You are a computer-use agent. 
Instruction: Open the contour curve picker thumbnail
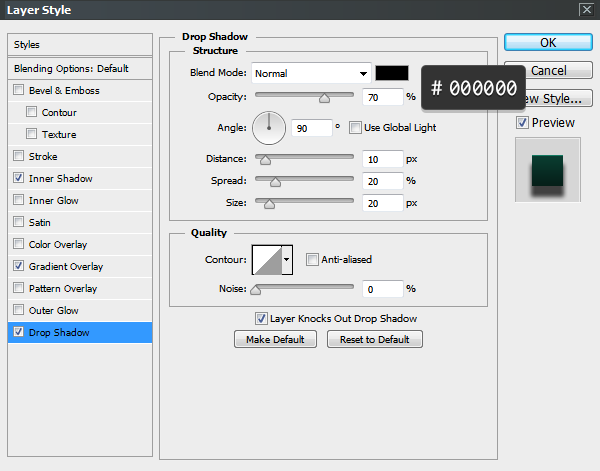(267, 260)
